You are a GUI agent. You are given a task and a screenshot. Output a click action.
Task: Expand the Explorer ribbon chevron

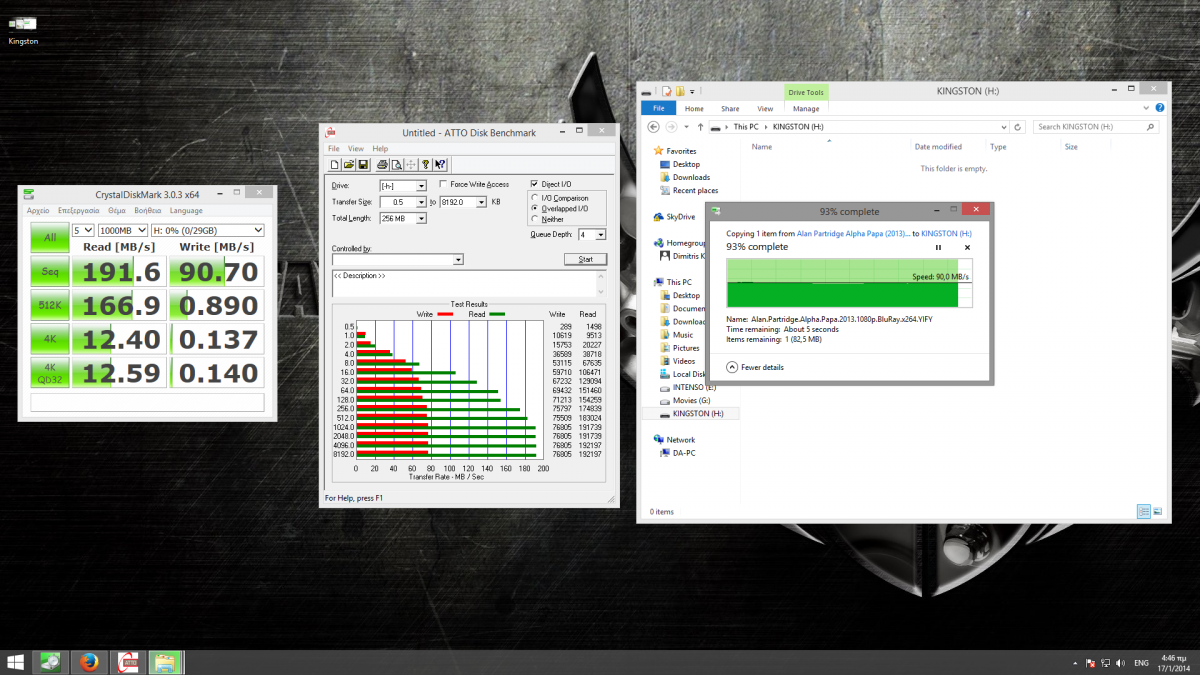[1147, 108]
